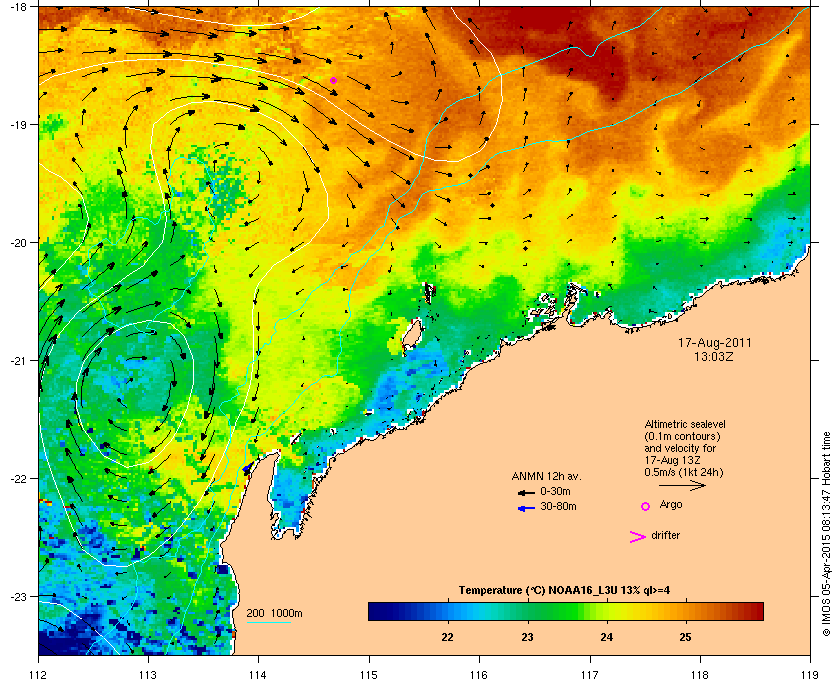Click the cyan 200 1000m isobath legend line
The height and width of the screenshot is (680, 840).
click(x=268, y=623)
